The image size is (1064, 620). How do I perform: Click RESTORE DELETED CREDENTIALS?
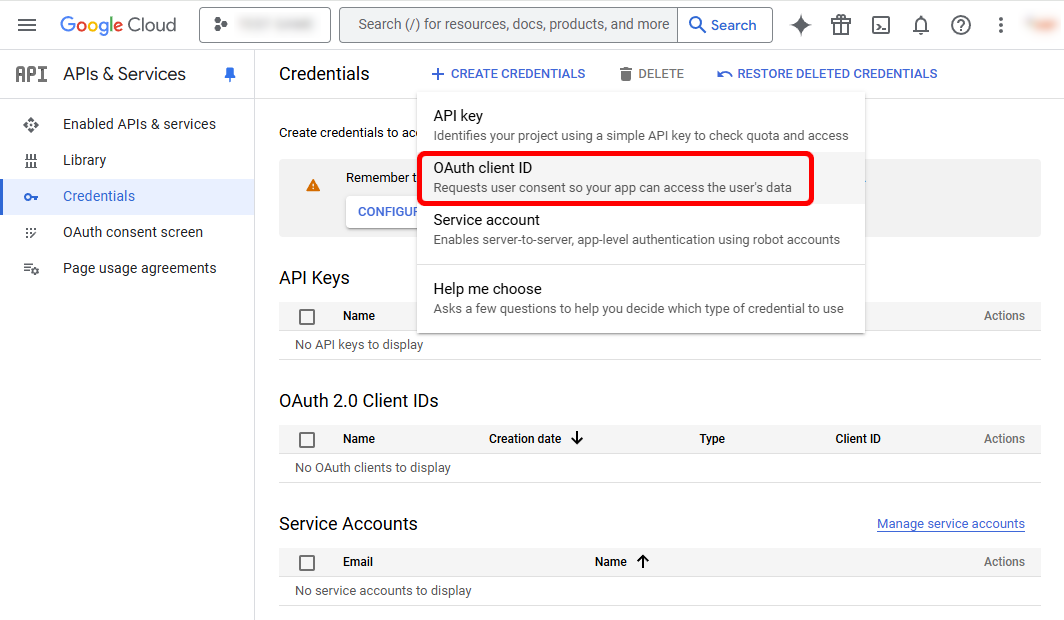tap(827, 74)
